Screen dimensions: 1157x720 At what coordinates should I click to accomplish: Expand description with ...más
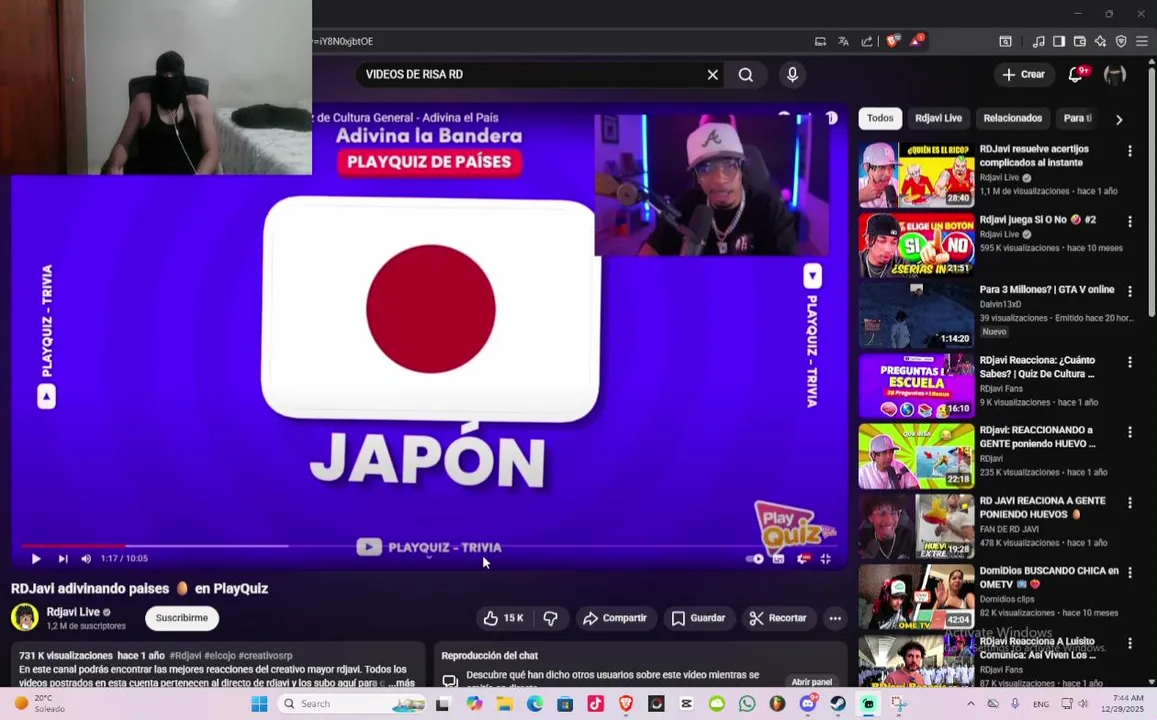tap(399, 683)
